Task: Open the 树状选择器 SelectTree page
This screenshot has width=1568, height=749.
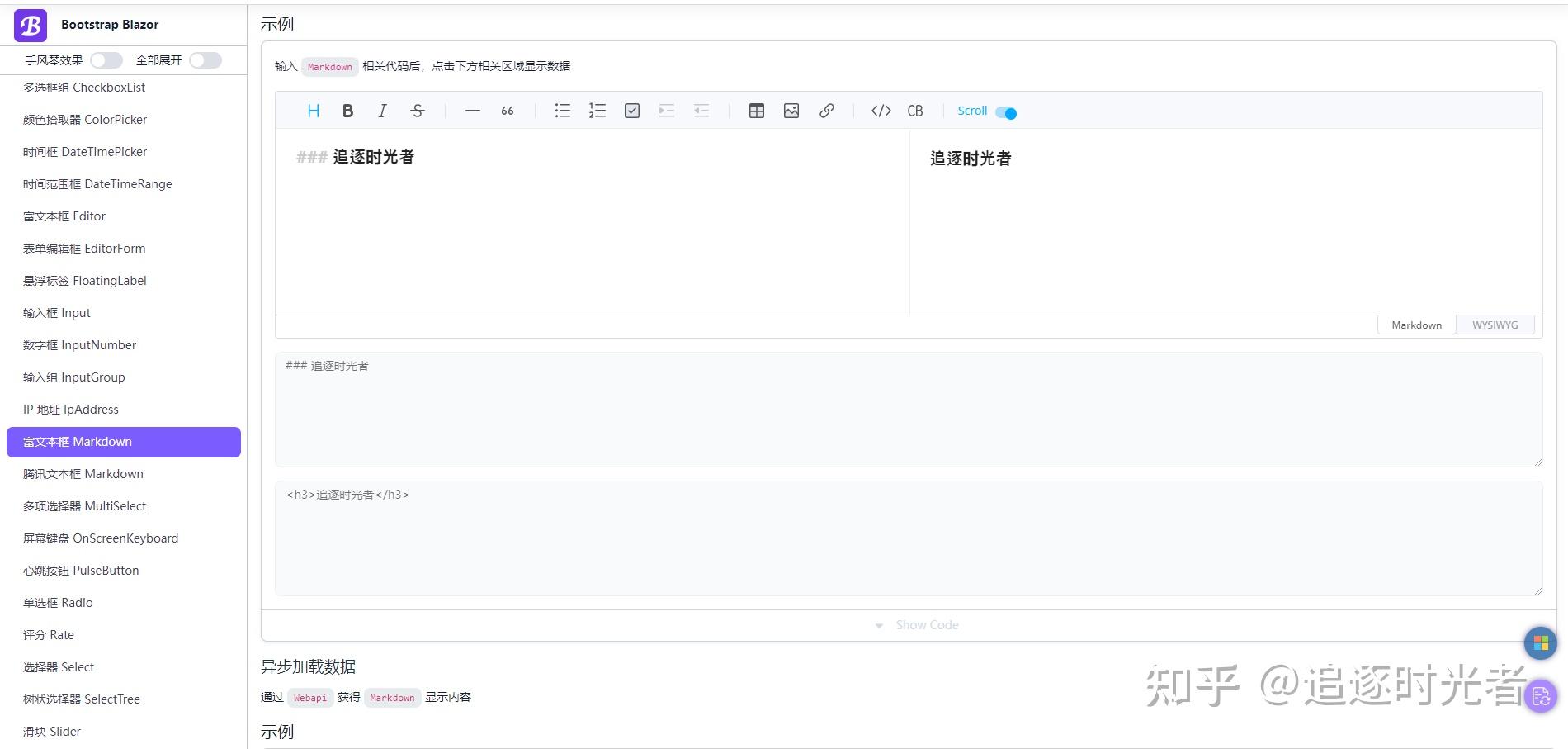Action: 81,699
